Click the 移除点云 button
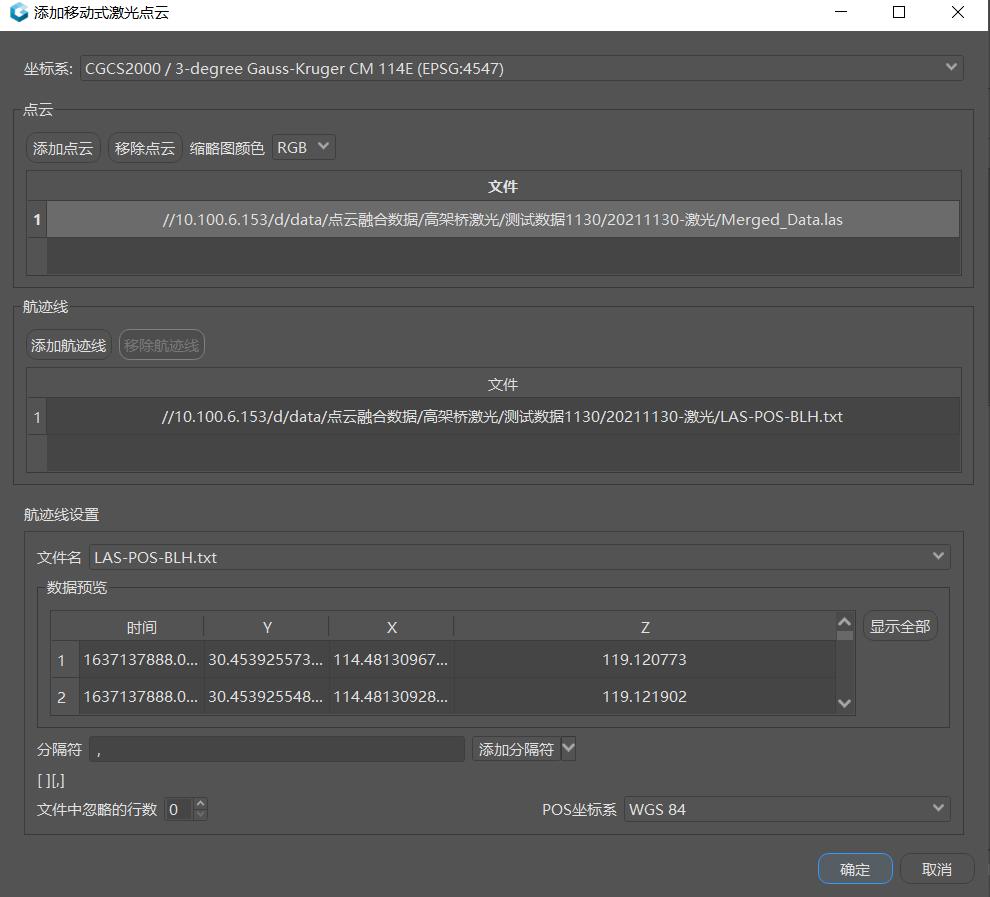Screen dimensions: 990x897 [145, 148]
